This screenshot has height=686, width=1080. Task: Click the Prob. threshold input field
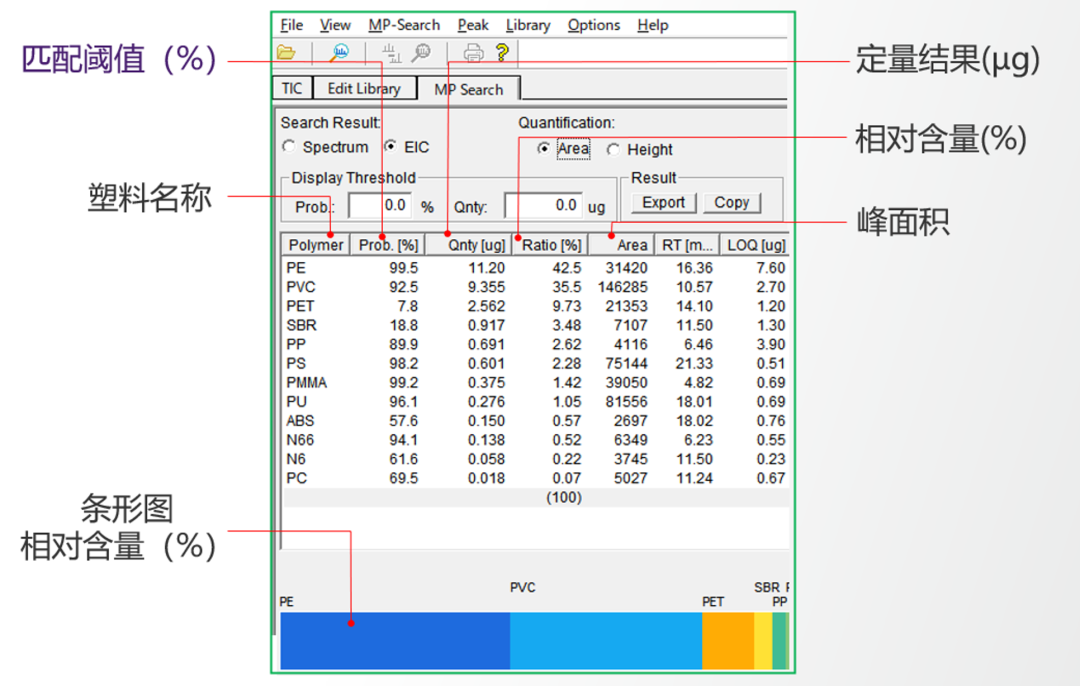(x=380, y=206)
